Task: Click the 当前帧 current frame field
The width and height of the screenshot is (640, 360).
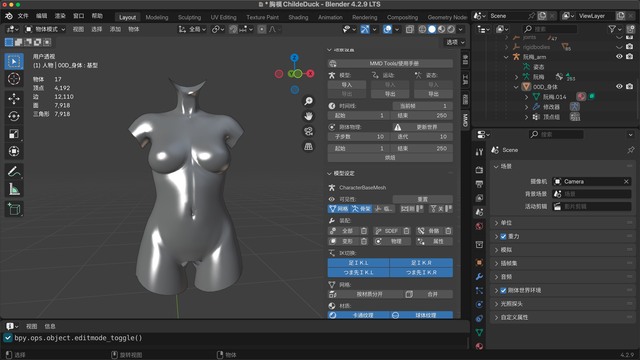Action: 422,106
